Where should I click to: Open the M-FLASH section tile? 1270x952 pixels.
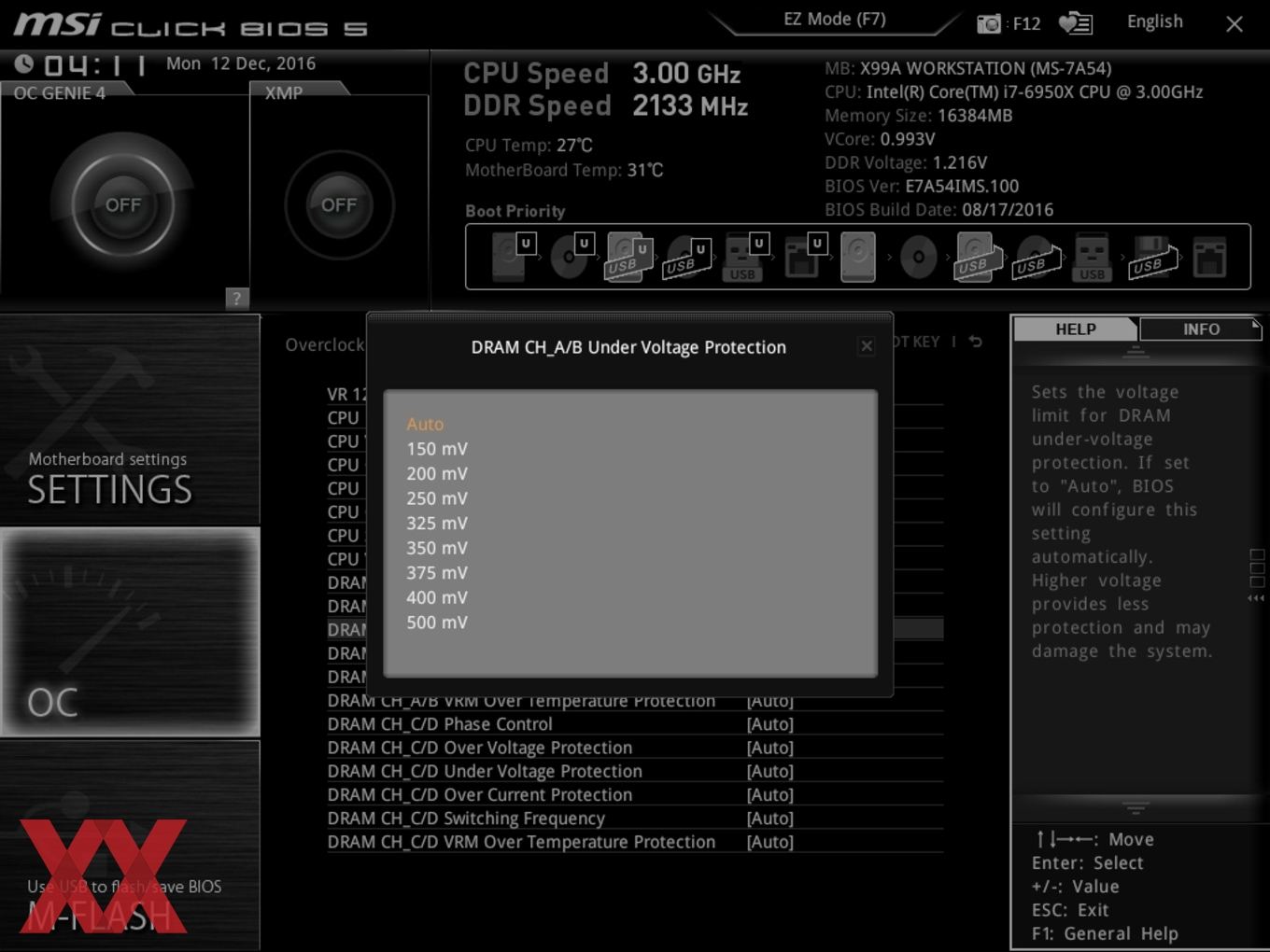(130, 845)
